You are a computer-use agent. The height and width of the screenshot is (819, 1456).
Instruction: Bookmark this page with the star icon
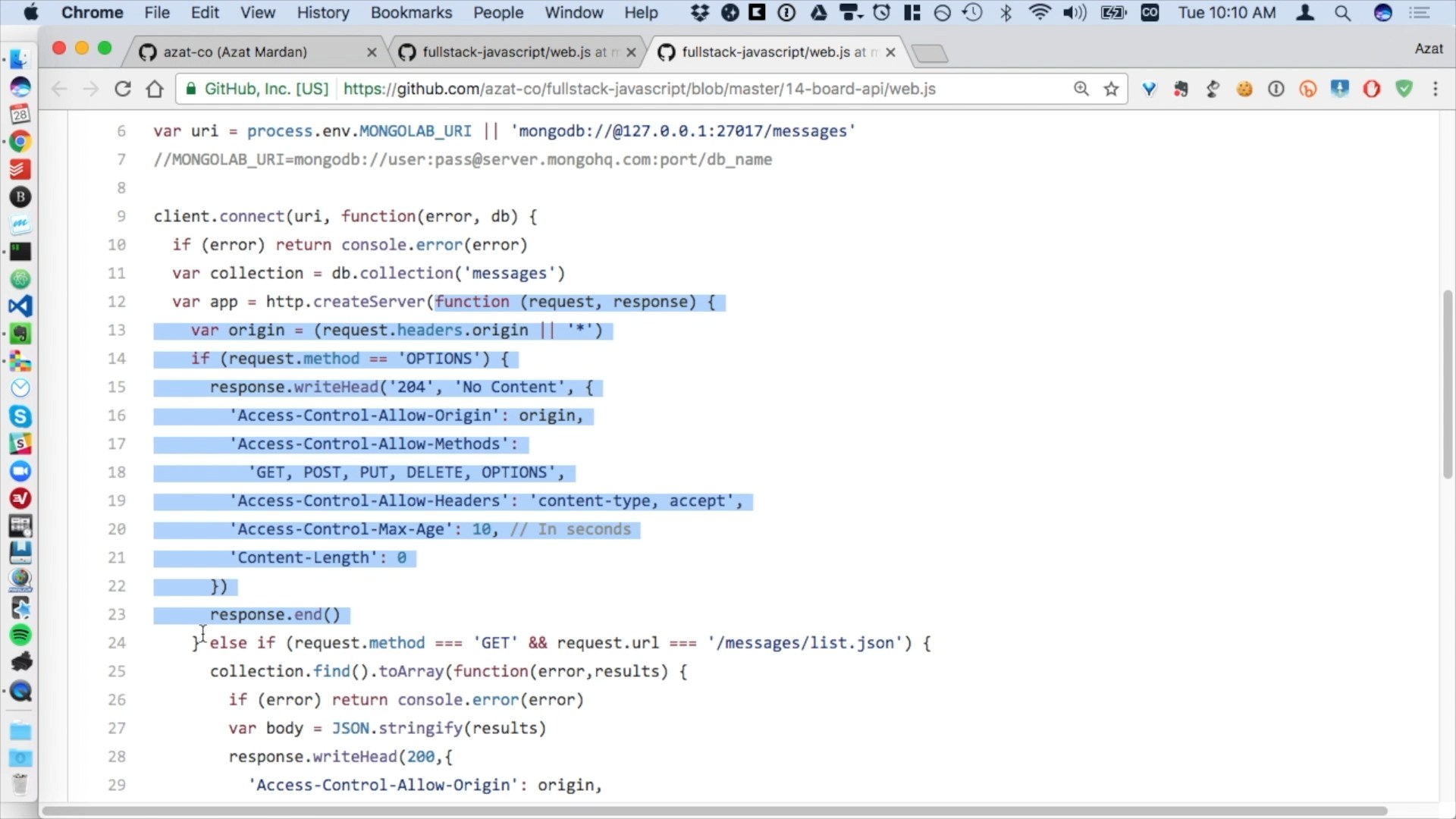pyautogui.click(x=1111, y=89)
